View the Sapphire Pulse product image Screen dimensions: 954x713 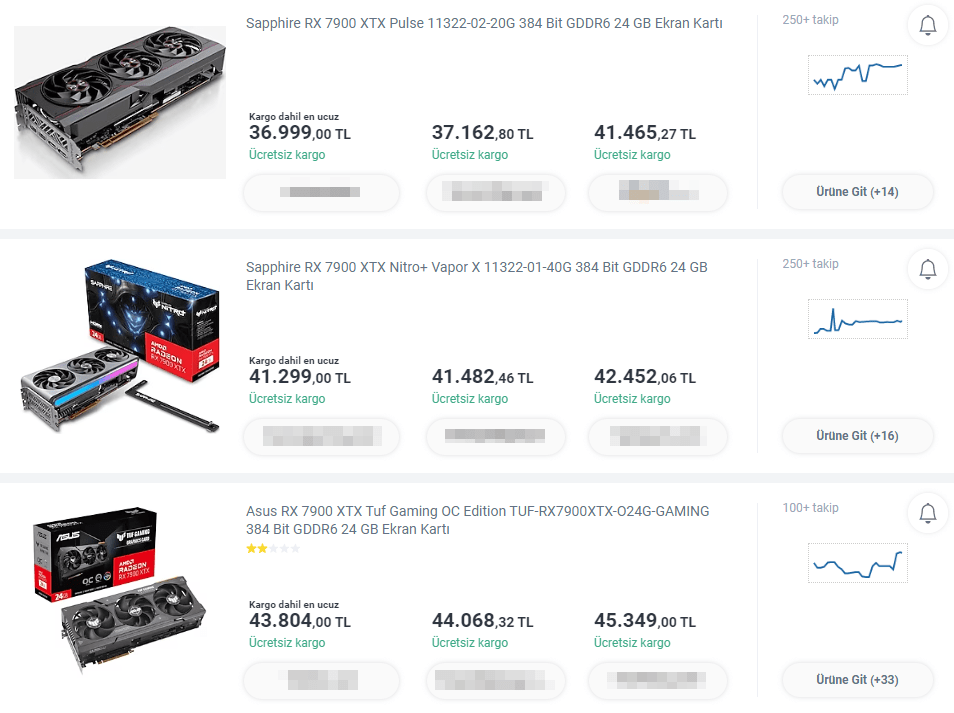click(120, 100)
